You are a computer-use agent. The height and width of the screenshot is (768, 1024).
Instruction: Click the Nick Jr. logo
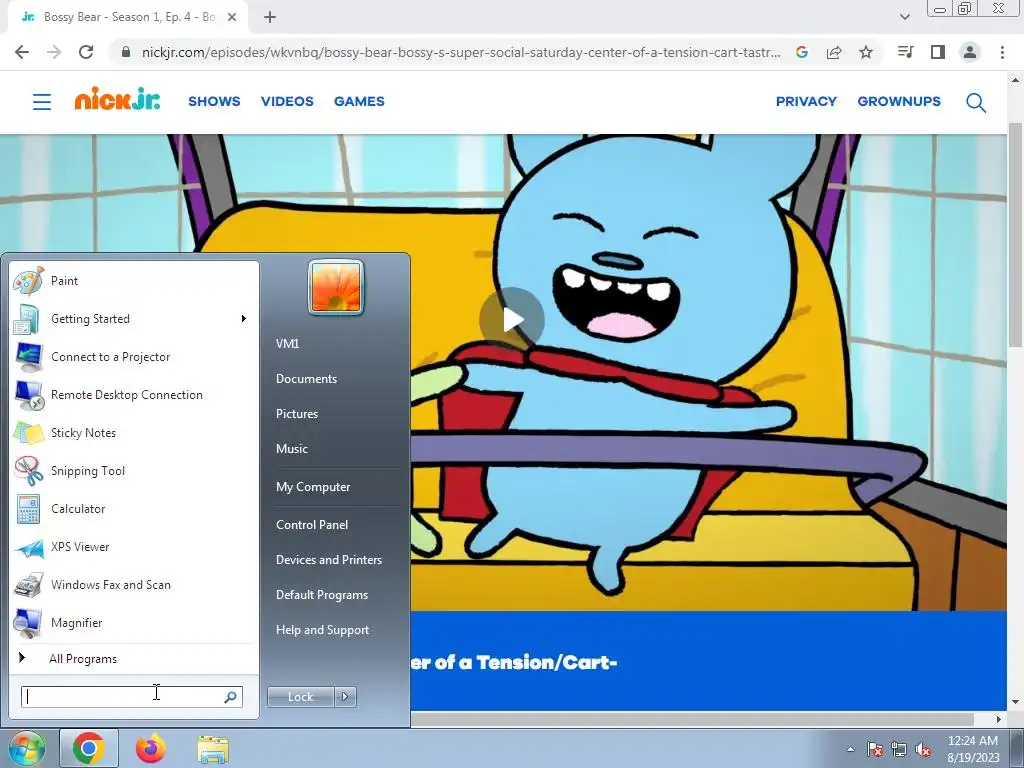pos(117,99)
